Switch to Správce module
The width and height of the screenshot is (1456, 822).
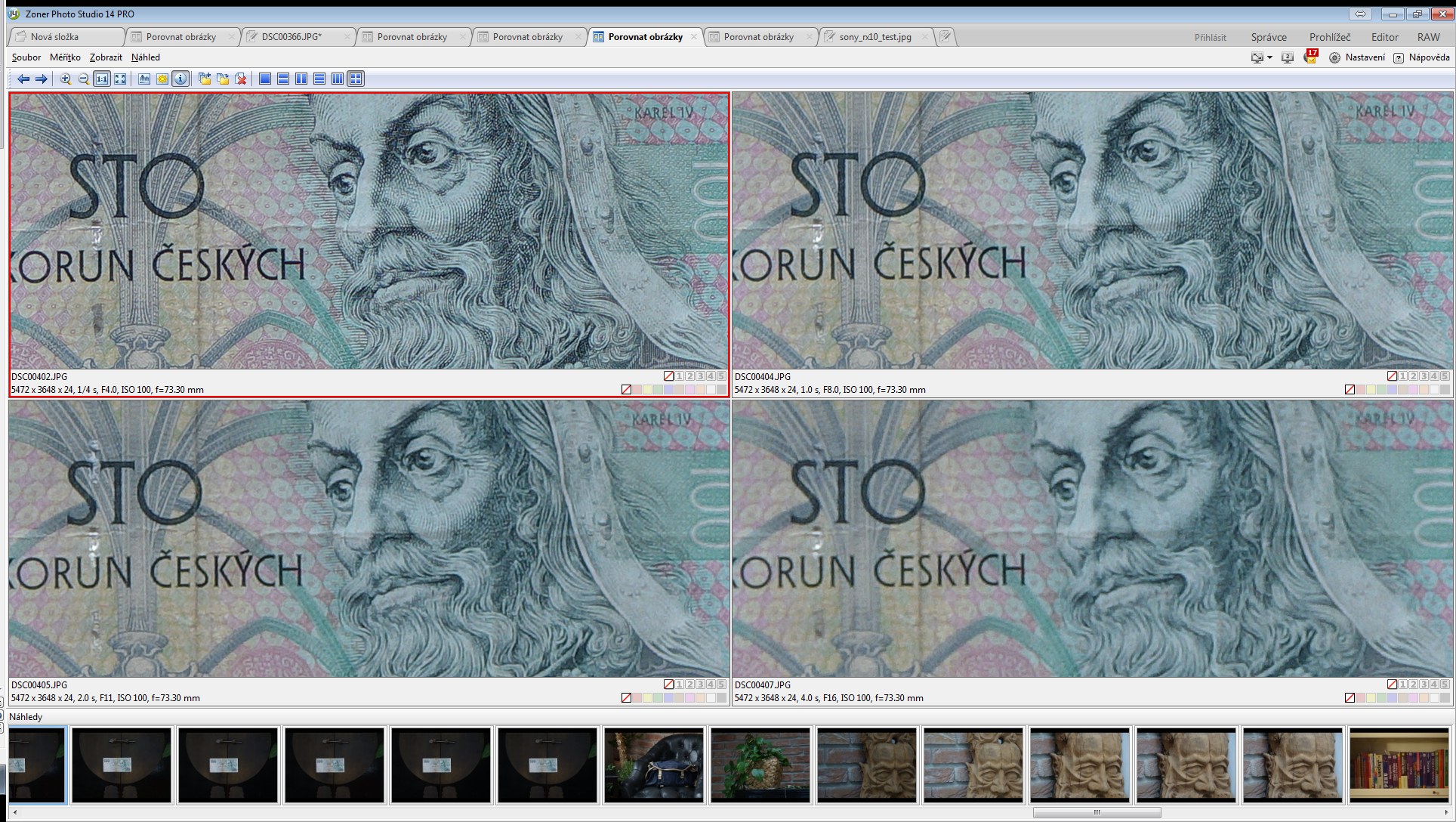pyautogui.click(x=1269, y=37)
